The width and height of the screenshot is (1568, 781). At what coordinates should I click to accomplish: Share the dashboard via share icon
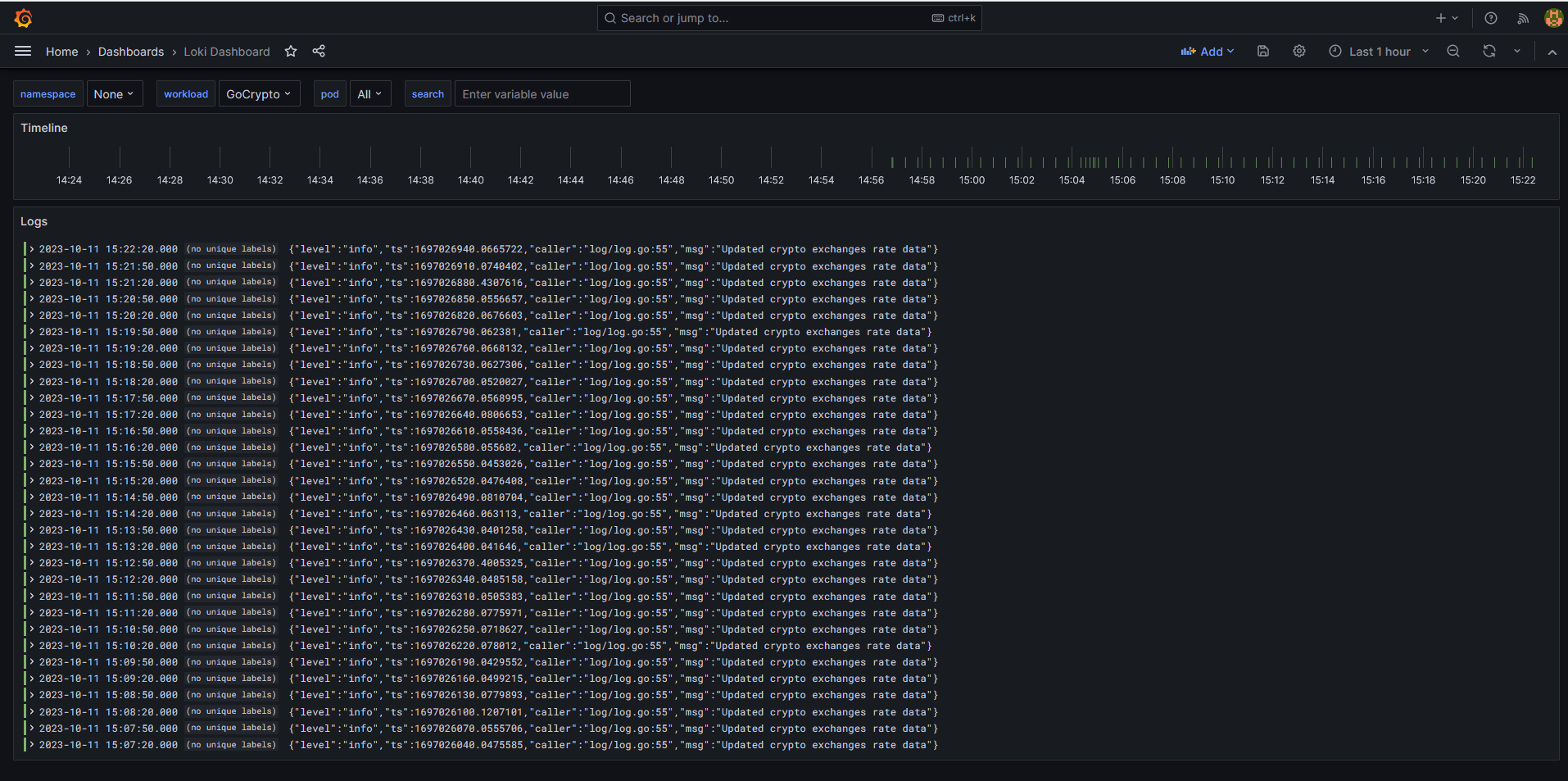pyautogui.click(x=319, y=52)
